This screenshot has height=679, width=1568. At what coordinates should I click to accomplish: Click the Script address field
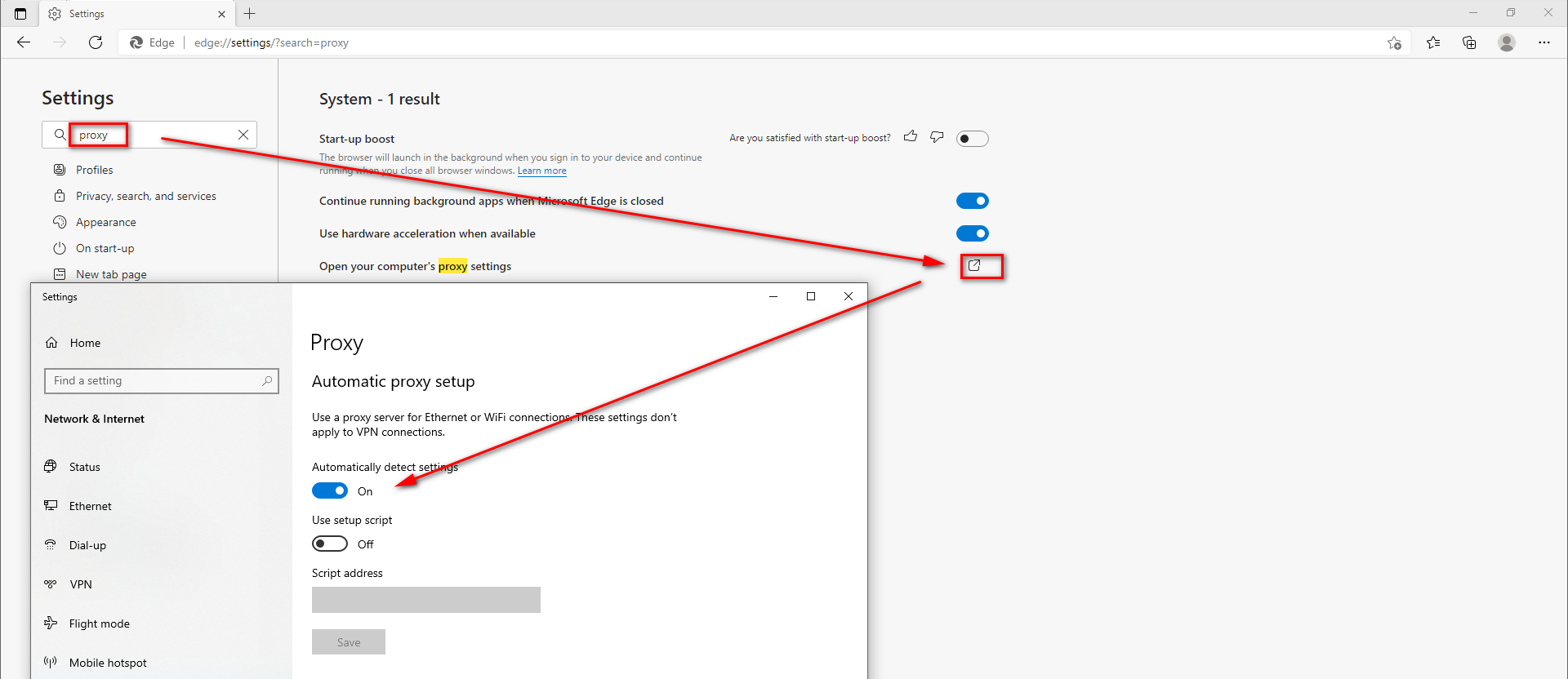[x=426, y=600]
